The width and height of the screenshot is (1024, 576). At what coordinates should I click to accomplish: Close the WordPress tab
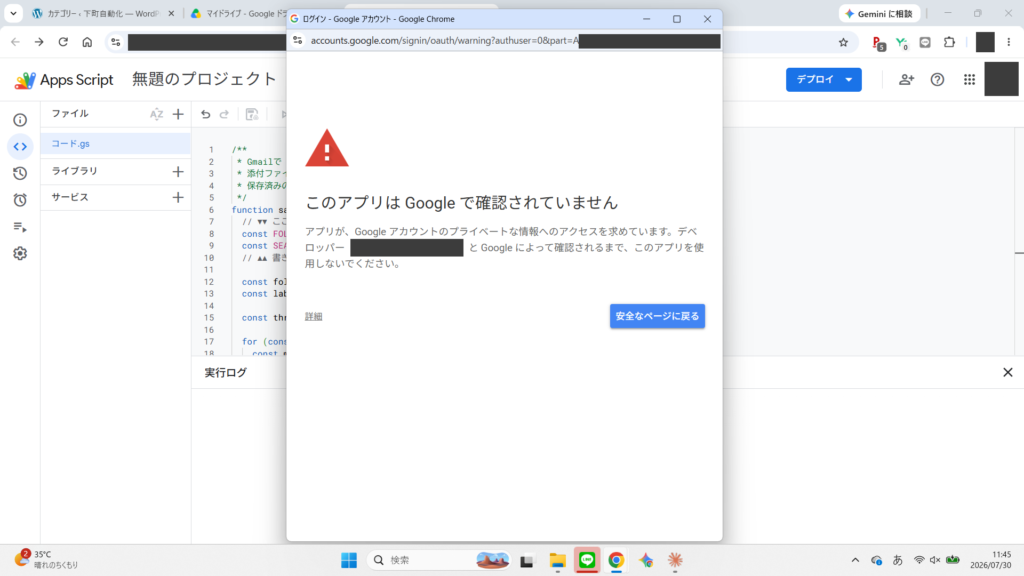[x=172, y=14]
